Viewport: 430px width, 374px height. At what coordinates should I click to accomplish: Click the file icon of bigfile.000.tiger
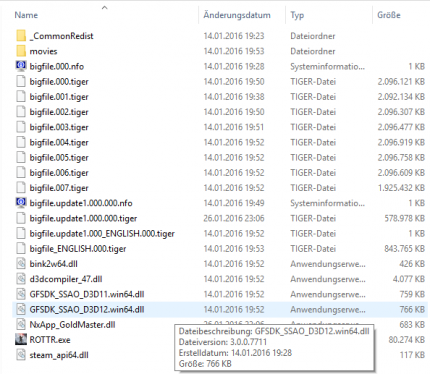[x=21, y=81]
